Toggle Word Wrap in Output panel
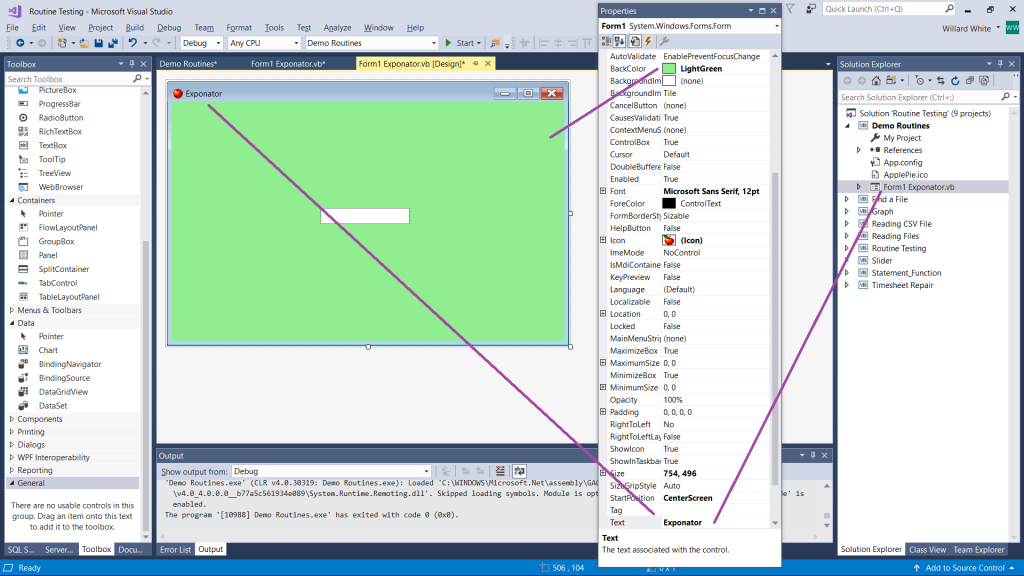1024x576 pixels. [520, 471]
